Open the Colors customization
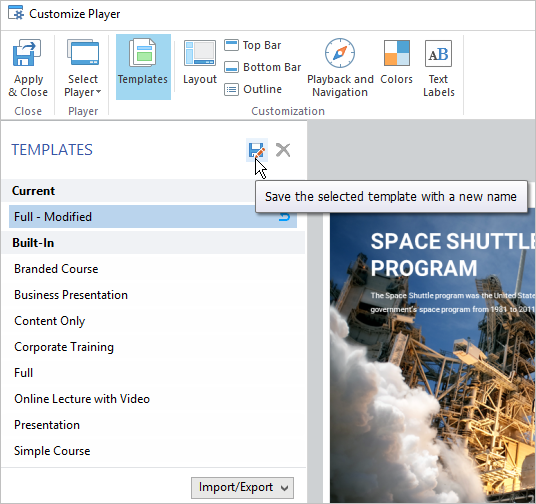The width and height of the screenshot is (536, 504). tap(397, 62)
